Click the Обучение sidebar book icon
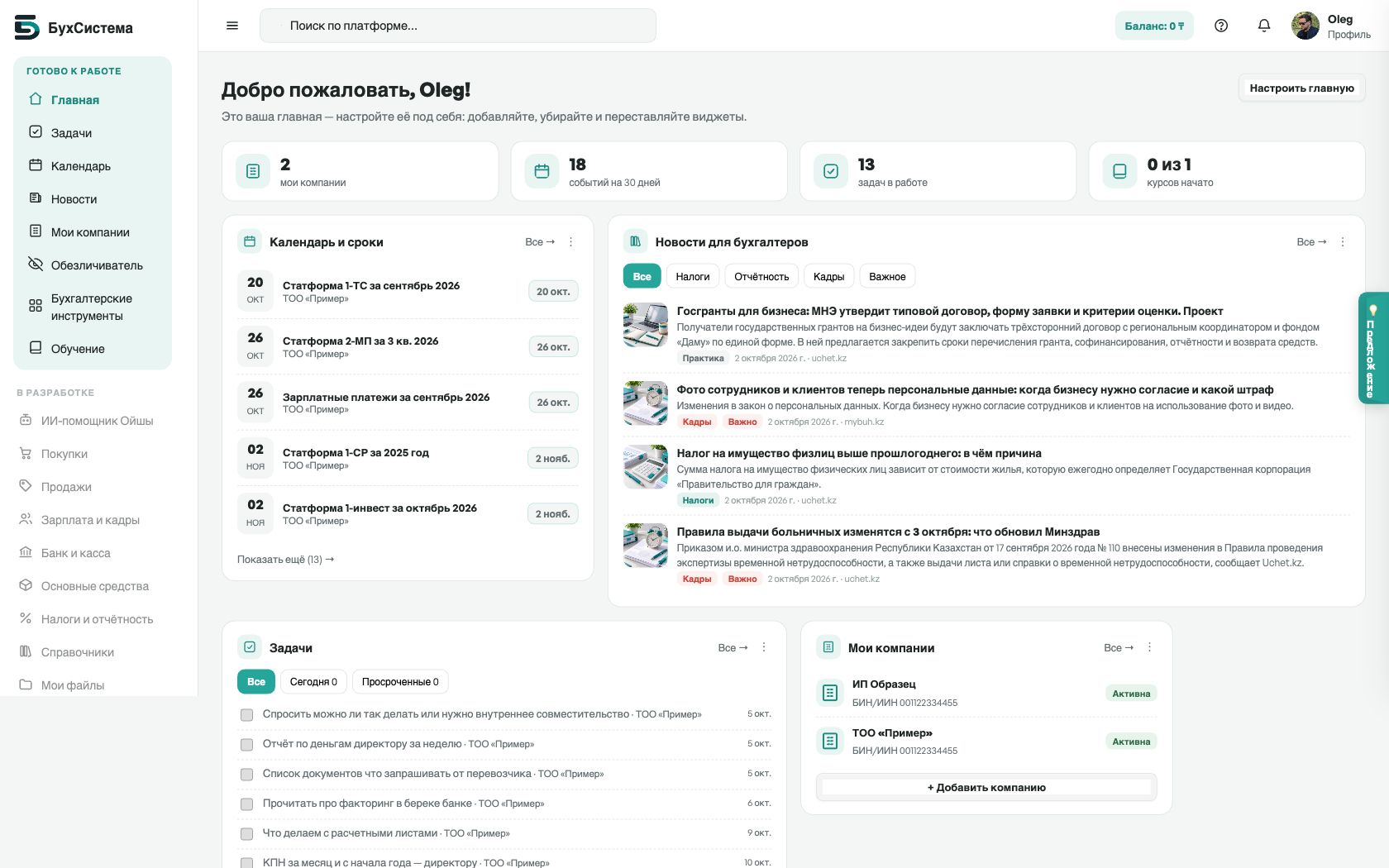This screenshot has height=868, width=1389. tap(36, 348)
